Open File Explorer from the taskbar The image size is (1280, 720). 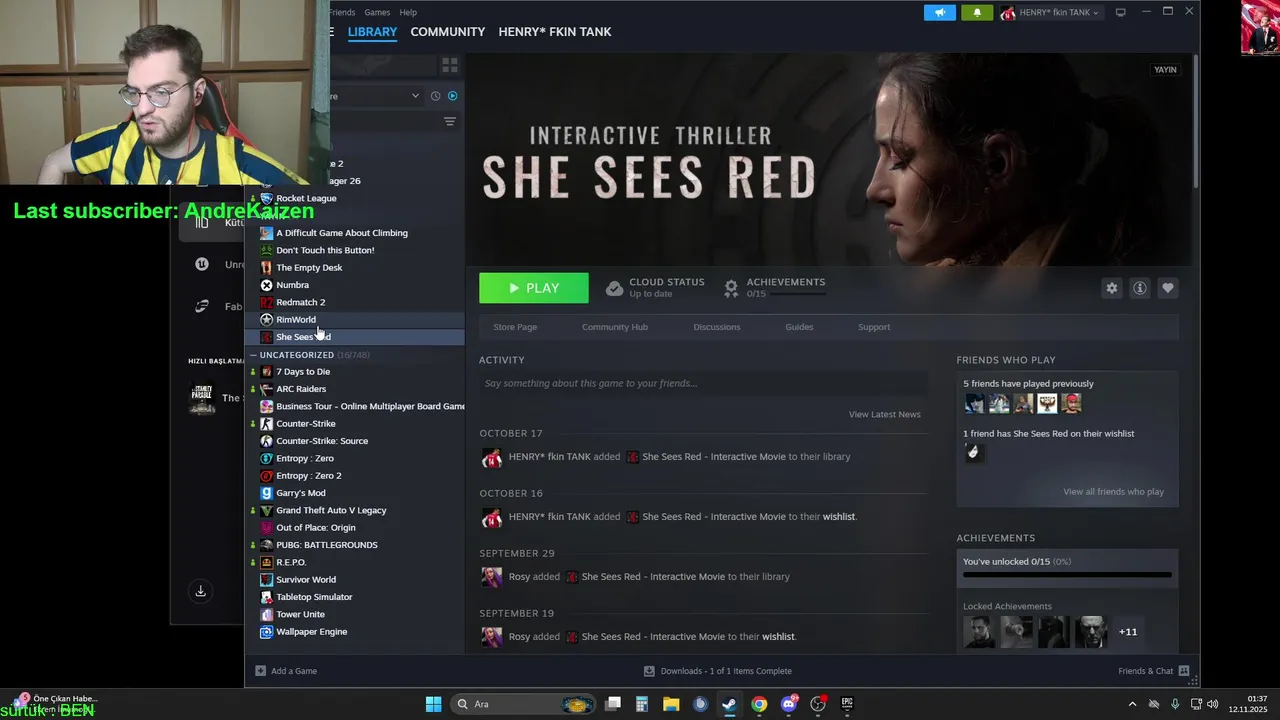coord(671,704)
